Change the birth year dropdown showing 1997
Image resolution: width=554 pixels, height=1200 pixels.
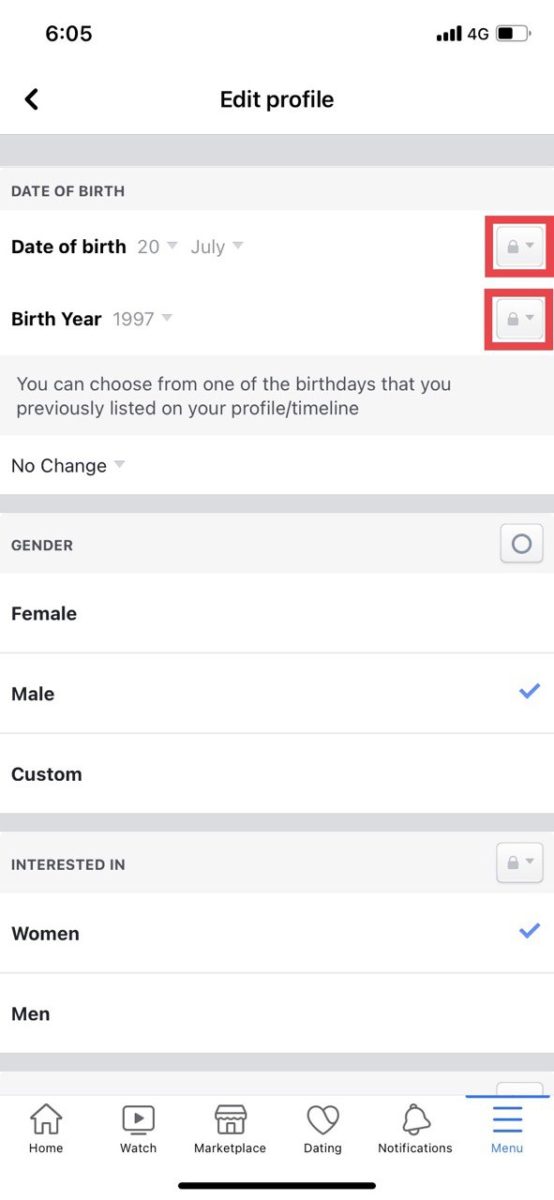(142, 319)
